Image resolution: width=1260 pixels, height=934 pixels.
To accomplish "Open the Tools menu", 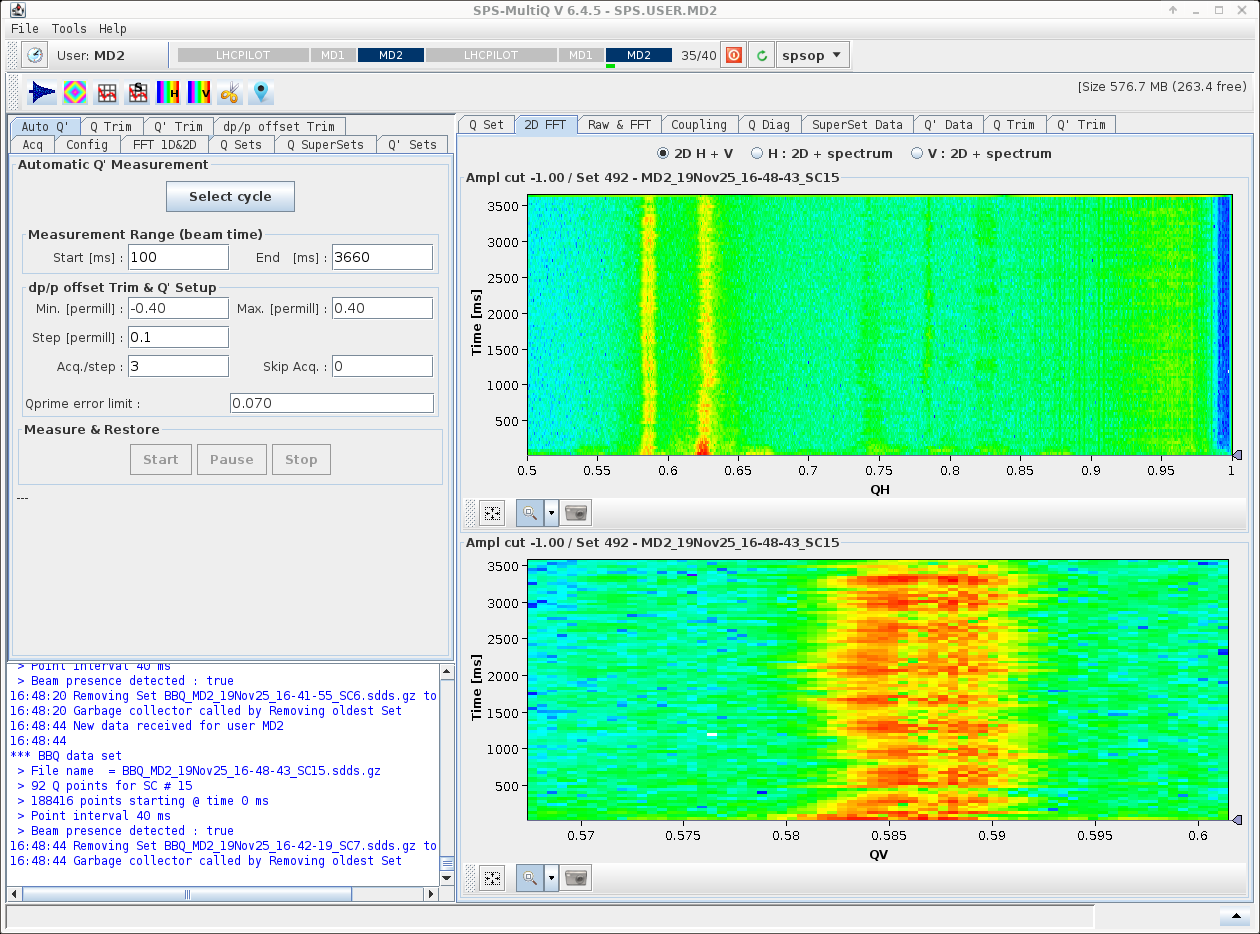I will point(69,29).
